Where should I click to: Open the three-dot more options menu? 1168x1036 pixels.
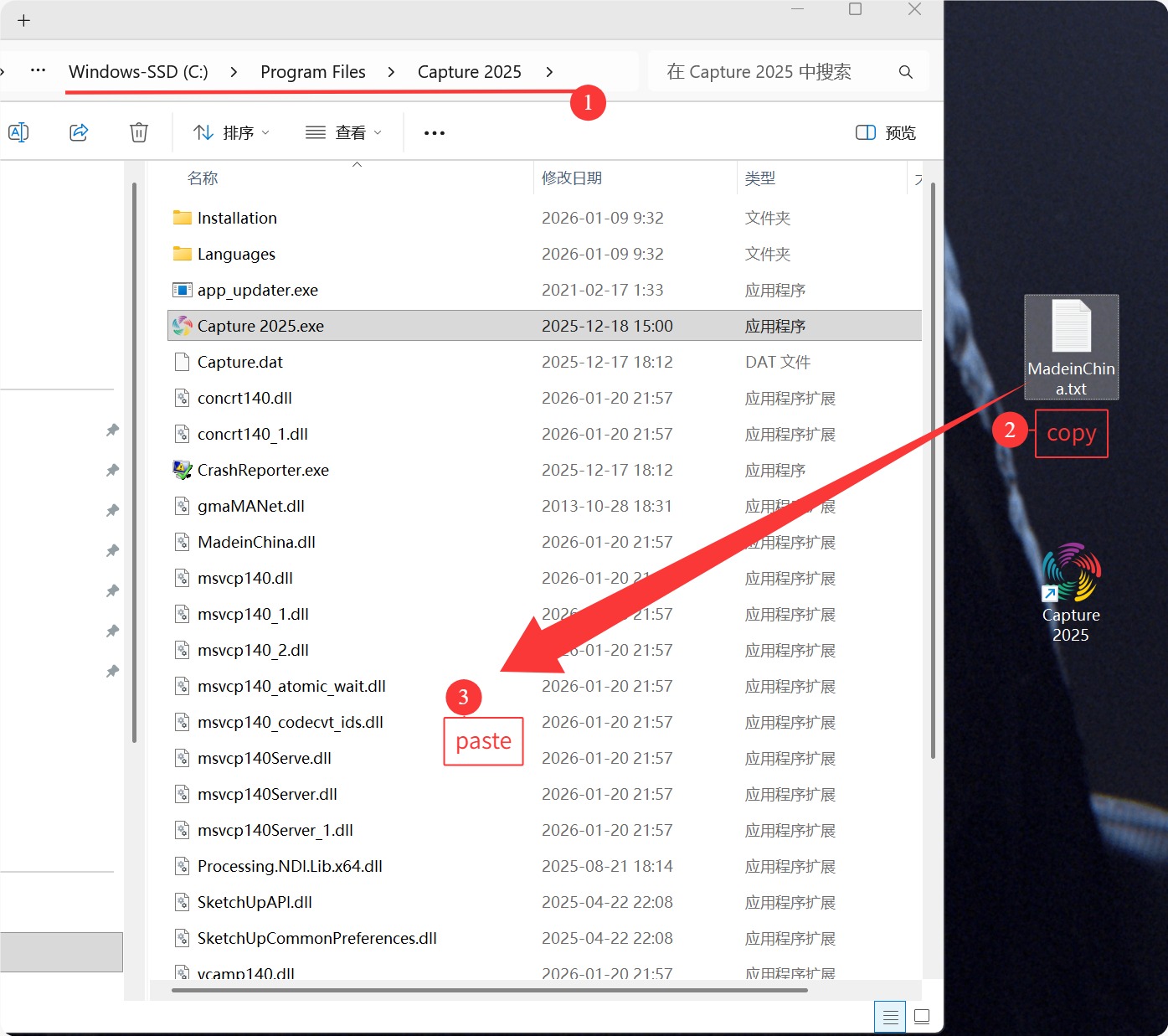click(x=434, y=133)
